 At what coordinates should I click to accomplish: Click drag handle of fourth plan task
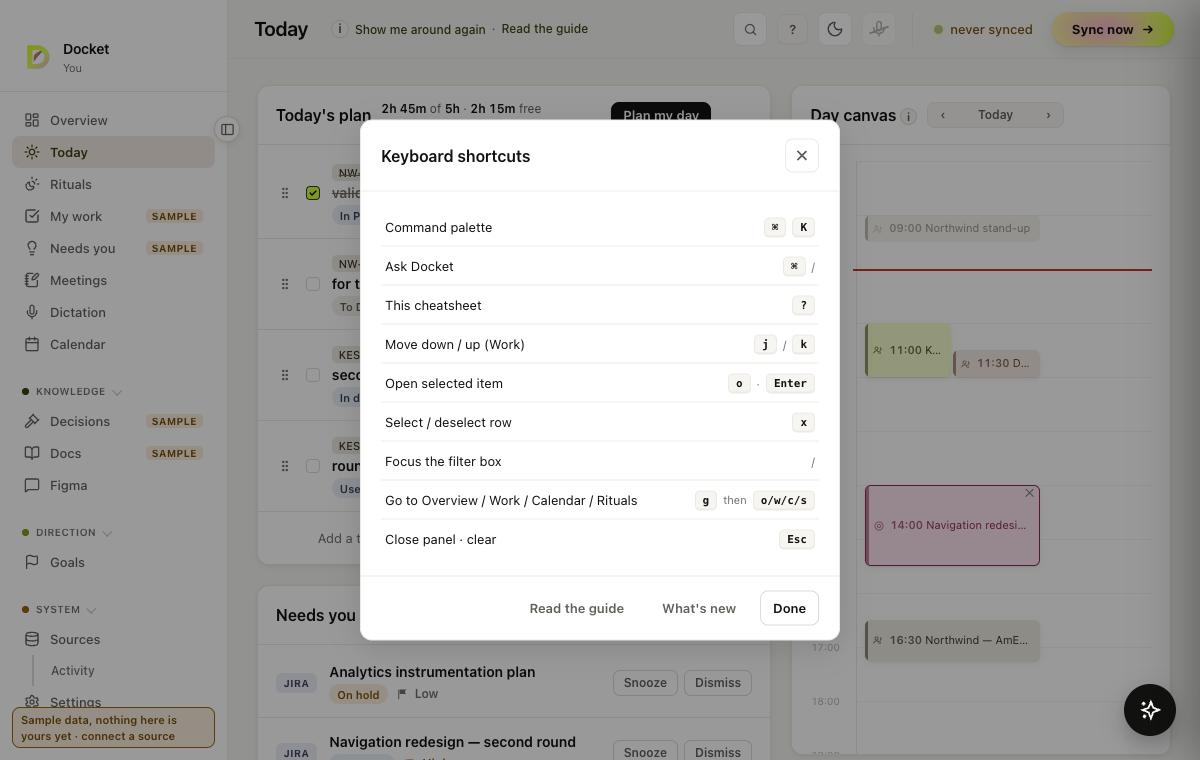(285, 466)
